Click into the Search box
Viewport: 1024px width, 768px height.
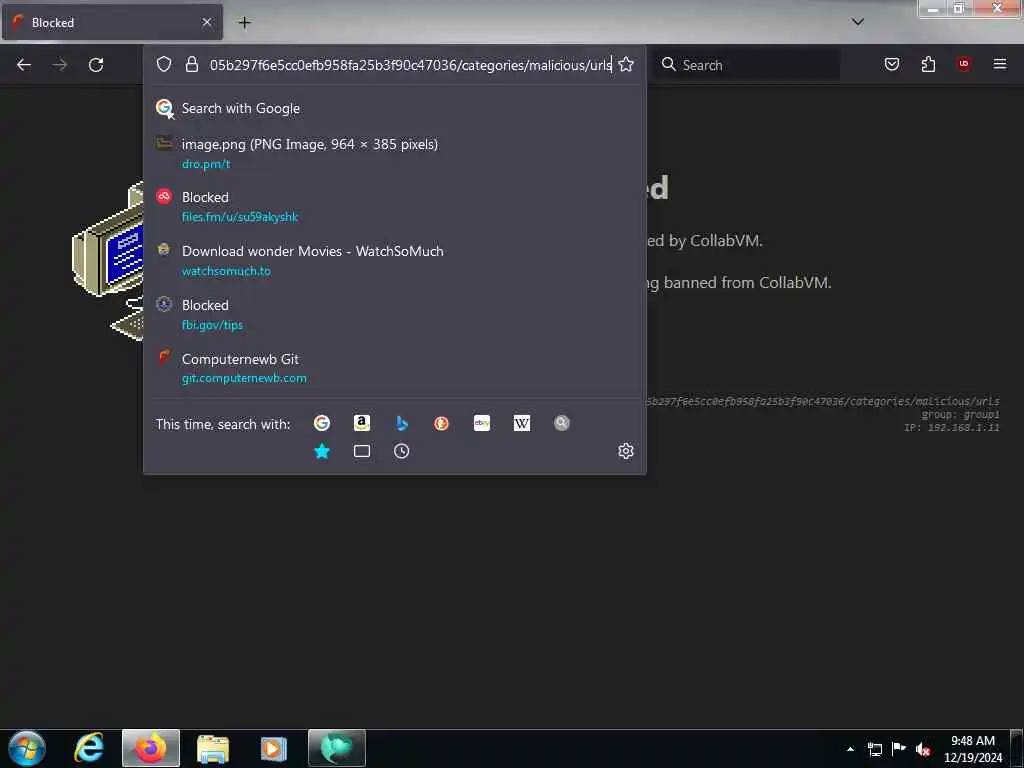(x=748, y=65)
